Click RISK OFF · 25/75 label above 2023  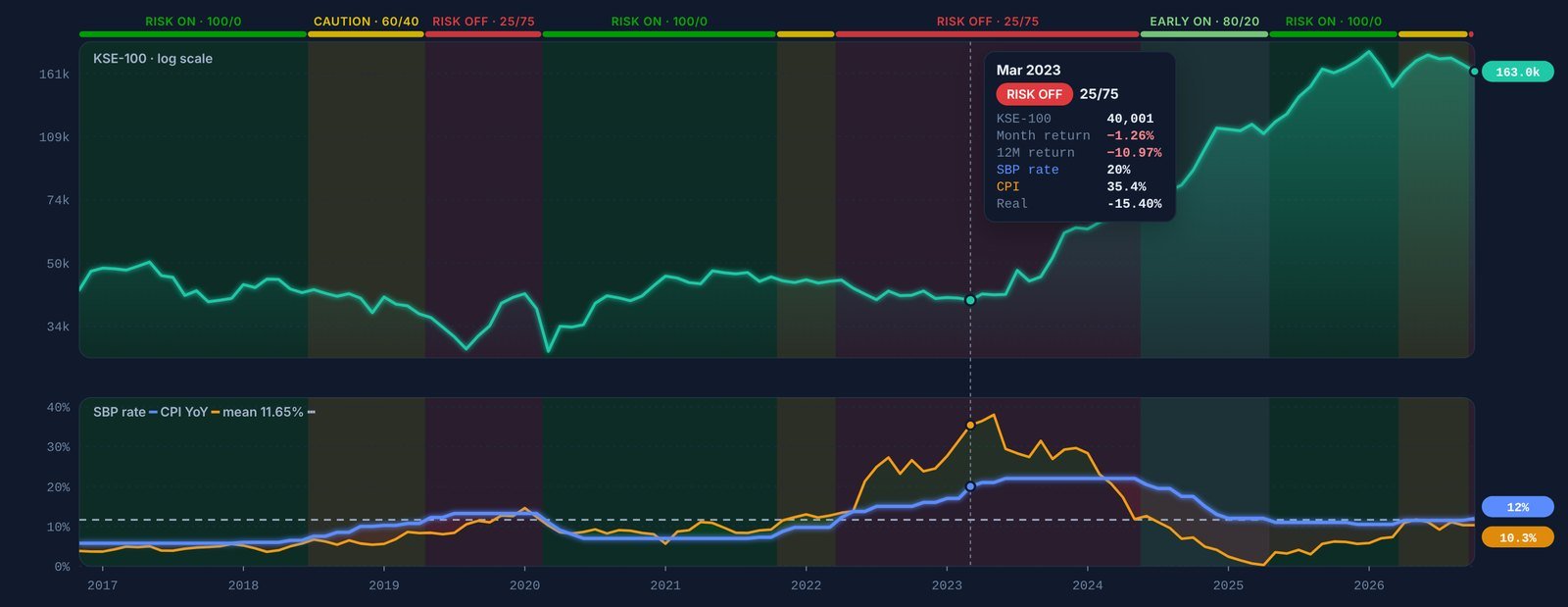pyautogui.click(x=987, y=22)
